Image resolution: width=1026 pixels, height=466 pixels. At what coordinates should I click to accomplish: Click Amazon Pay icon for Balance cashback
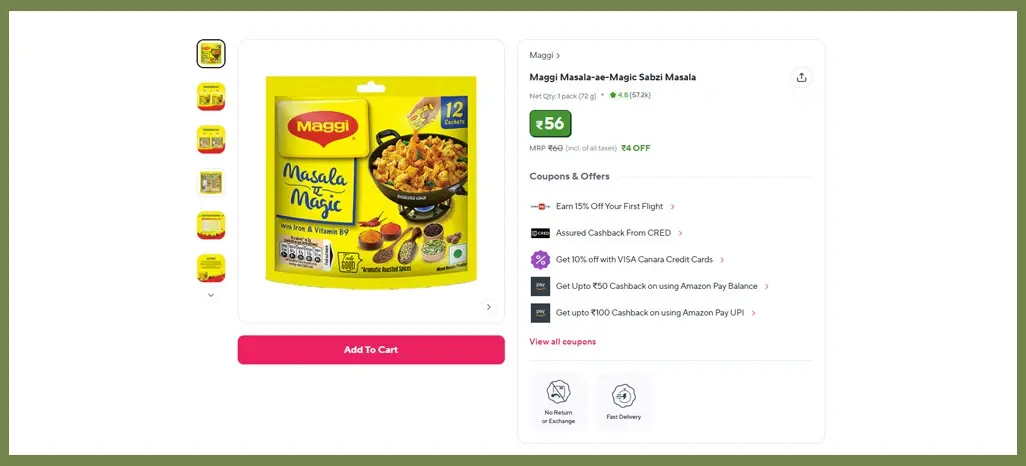(x=540, y=286)
